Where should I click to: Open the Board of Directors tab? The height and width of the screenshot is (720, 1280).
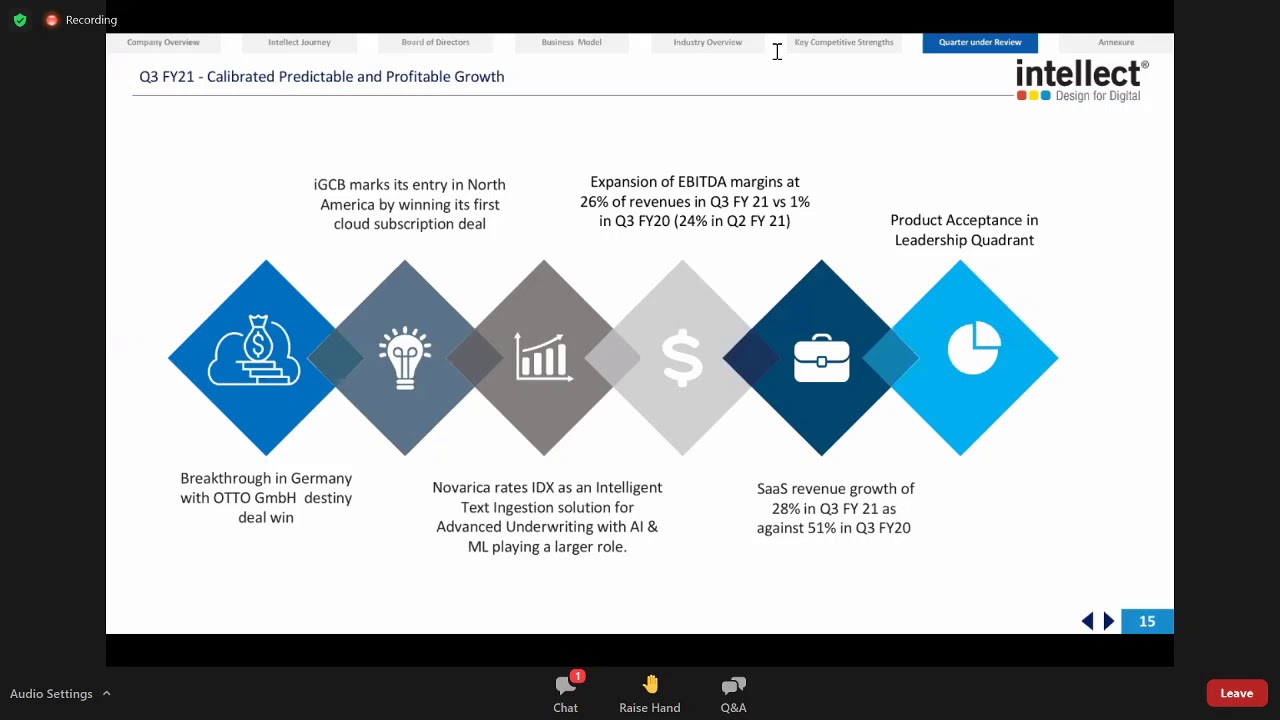(435, 42)
